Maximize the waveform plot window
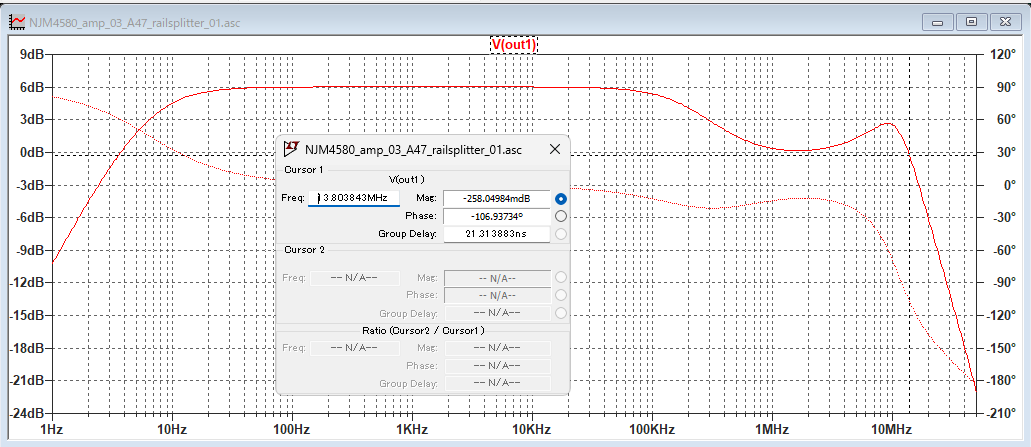Viewport: 1031px width, 447px height. (x=970, y=21)
